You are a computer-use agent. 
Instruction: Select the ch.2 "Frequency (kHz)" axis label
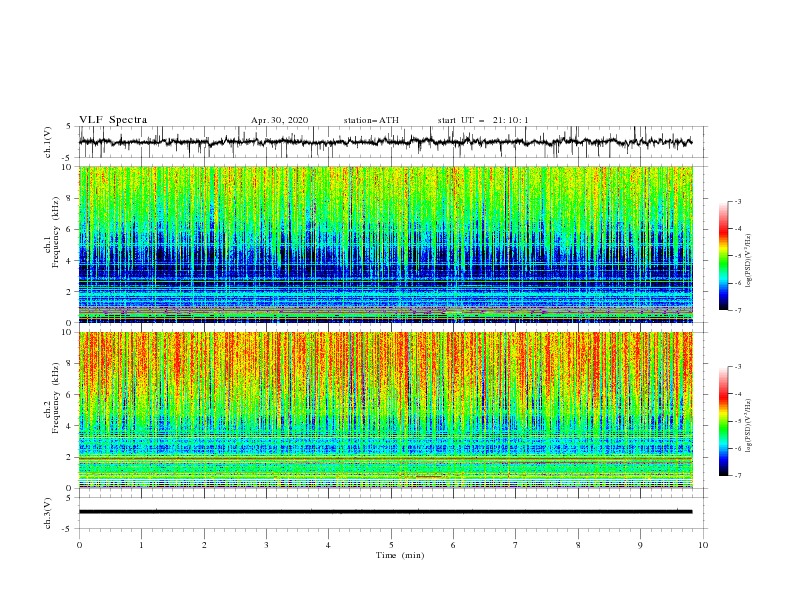pyautogui.click(x=56, y=397)
